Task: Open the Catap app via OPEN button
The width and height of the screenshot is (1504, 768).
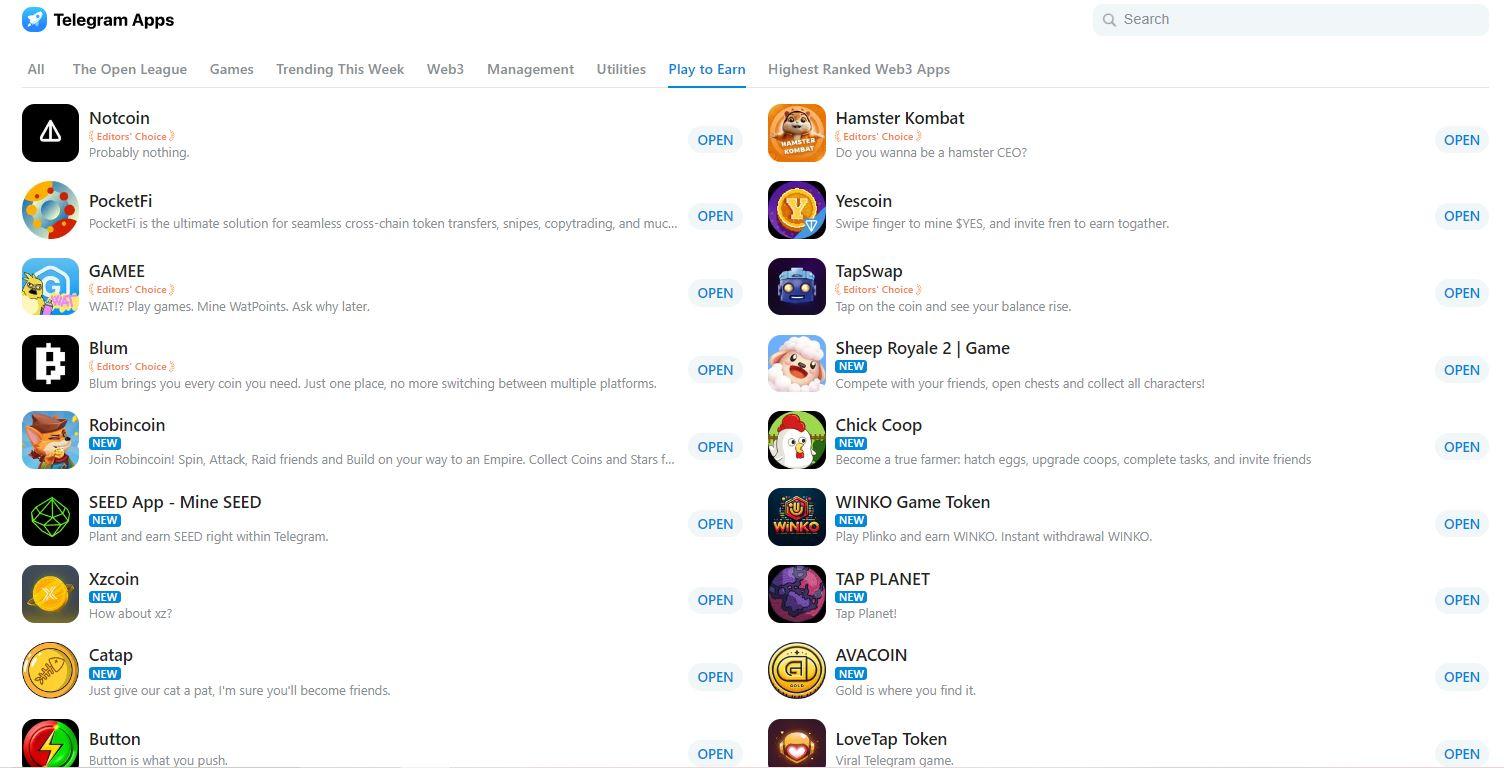Action: [715, 677]
